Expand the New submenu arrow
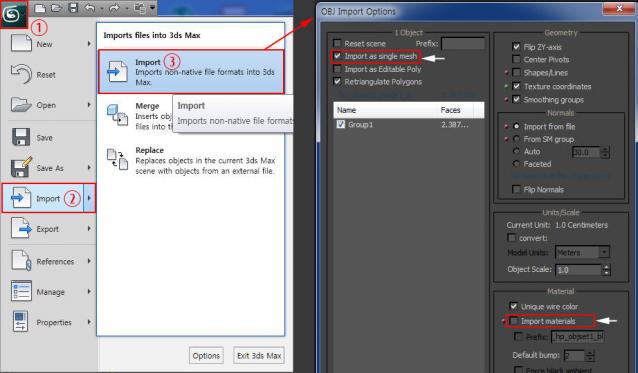Screen dimensions: 638x373 [89, 44]
